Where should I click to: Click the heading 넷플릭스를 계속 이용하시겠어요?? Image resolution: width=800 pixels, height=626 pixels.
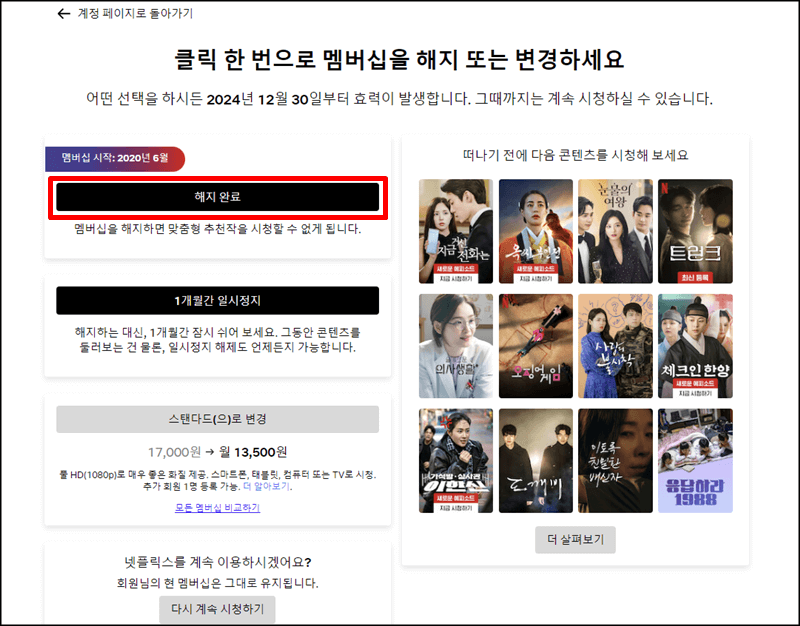[217, 562]
